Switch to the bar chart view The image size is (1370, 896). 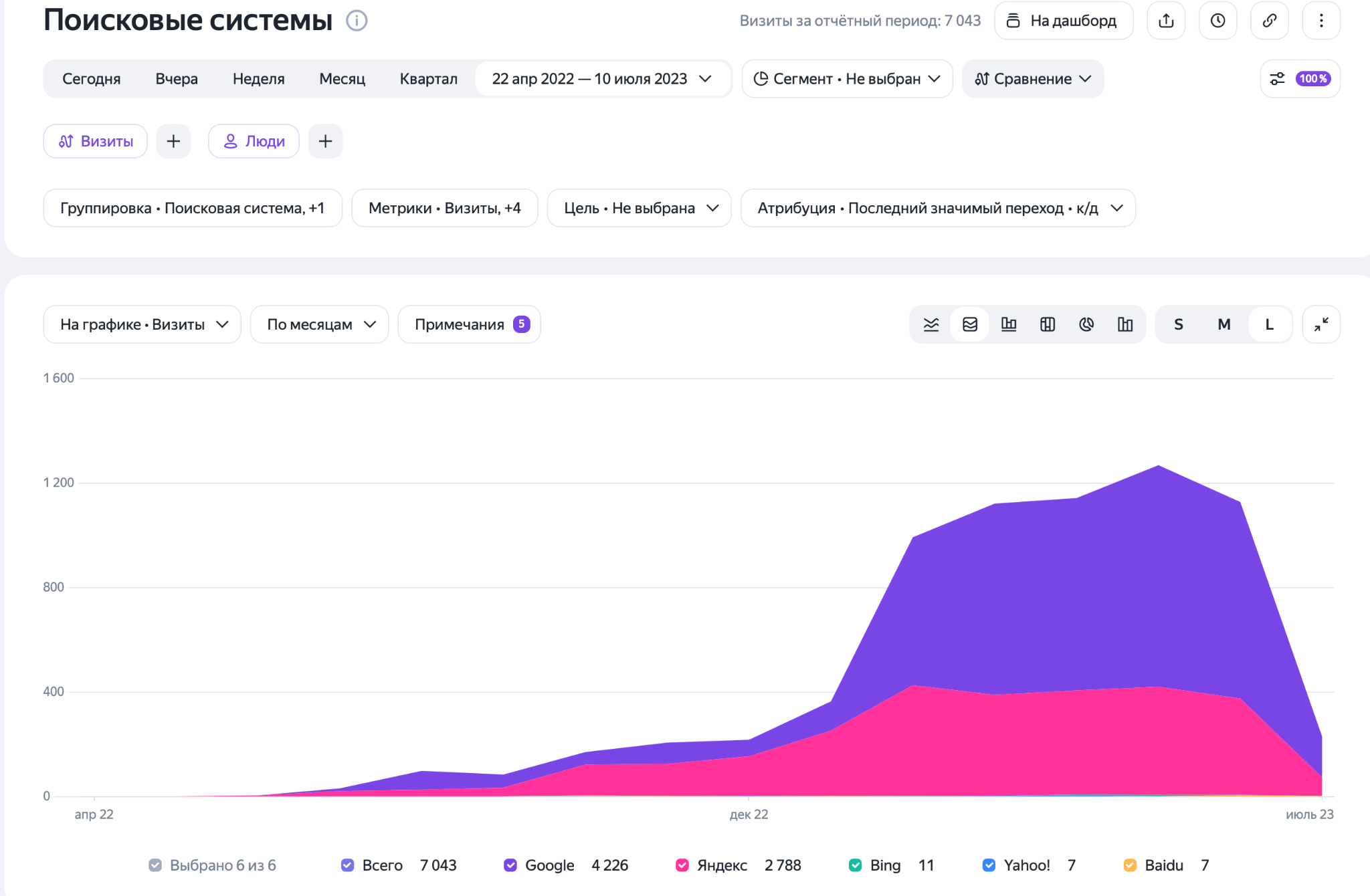click(x=1009, y=324)
